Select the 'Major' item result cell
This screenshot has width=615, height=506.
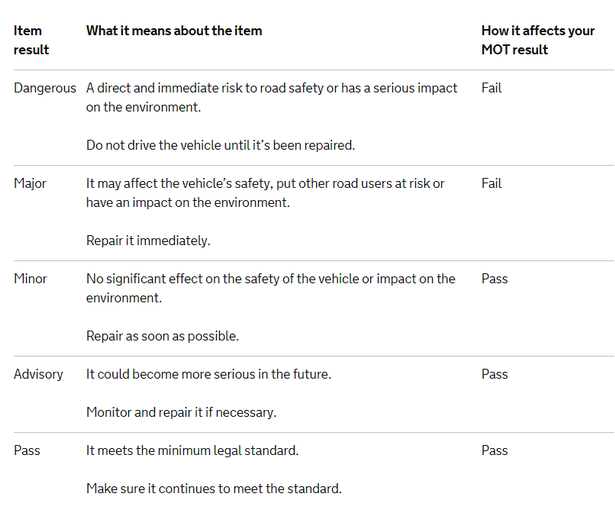pyautogui.click(x=30, y=184)
